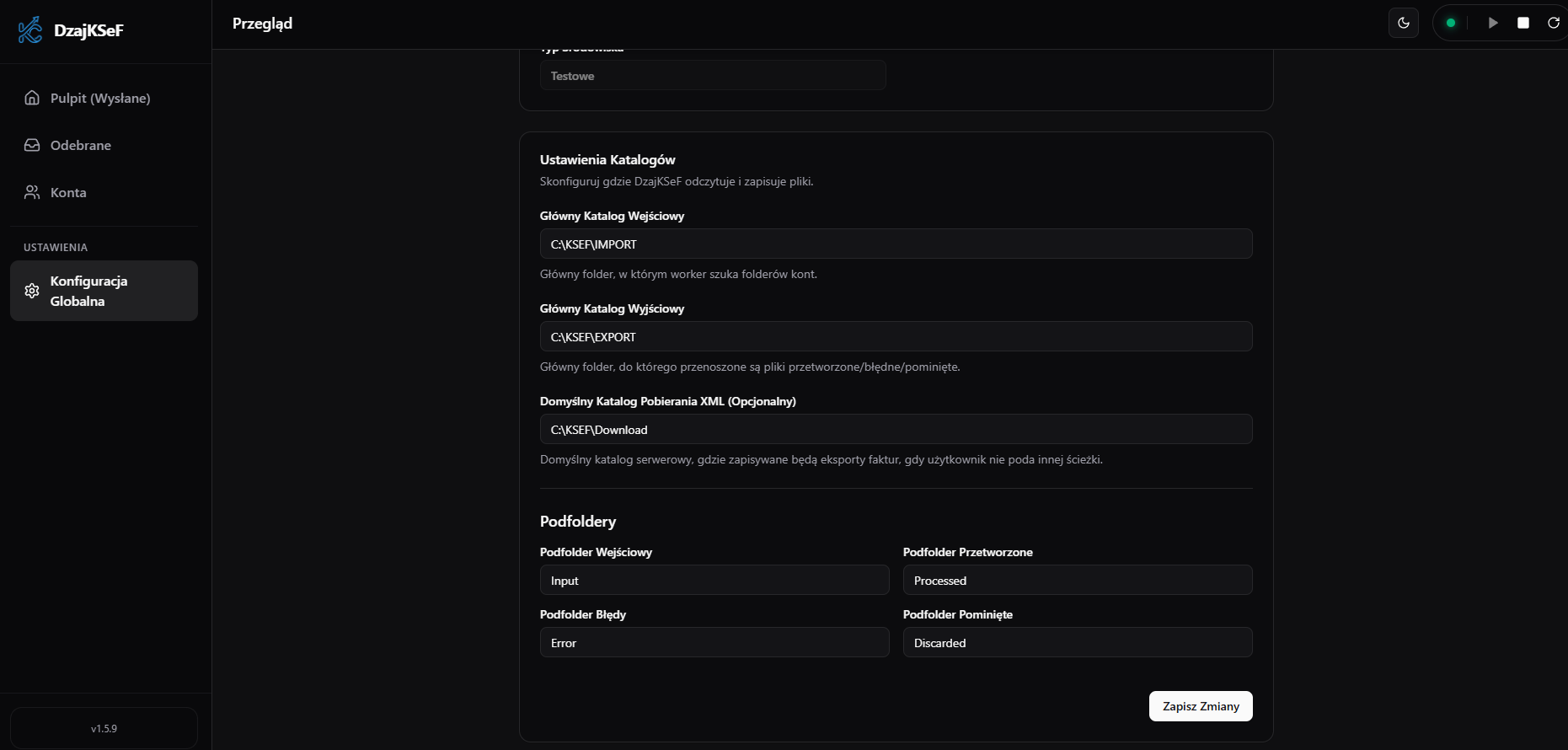Click the Główny Katalog Wejściowy input field
The image size is (1568, 750).
click(896, 244)
